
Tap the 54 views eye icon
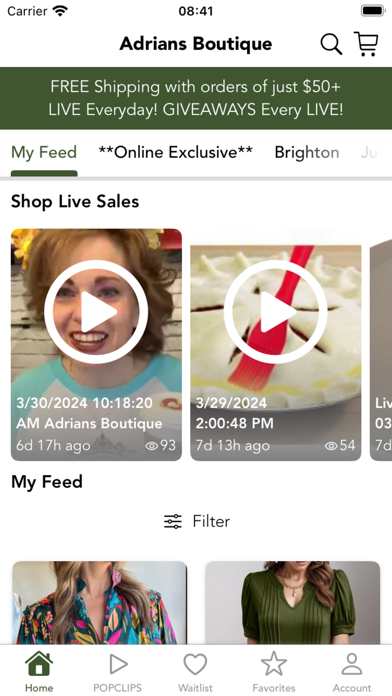(x=331, y=446)
